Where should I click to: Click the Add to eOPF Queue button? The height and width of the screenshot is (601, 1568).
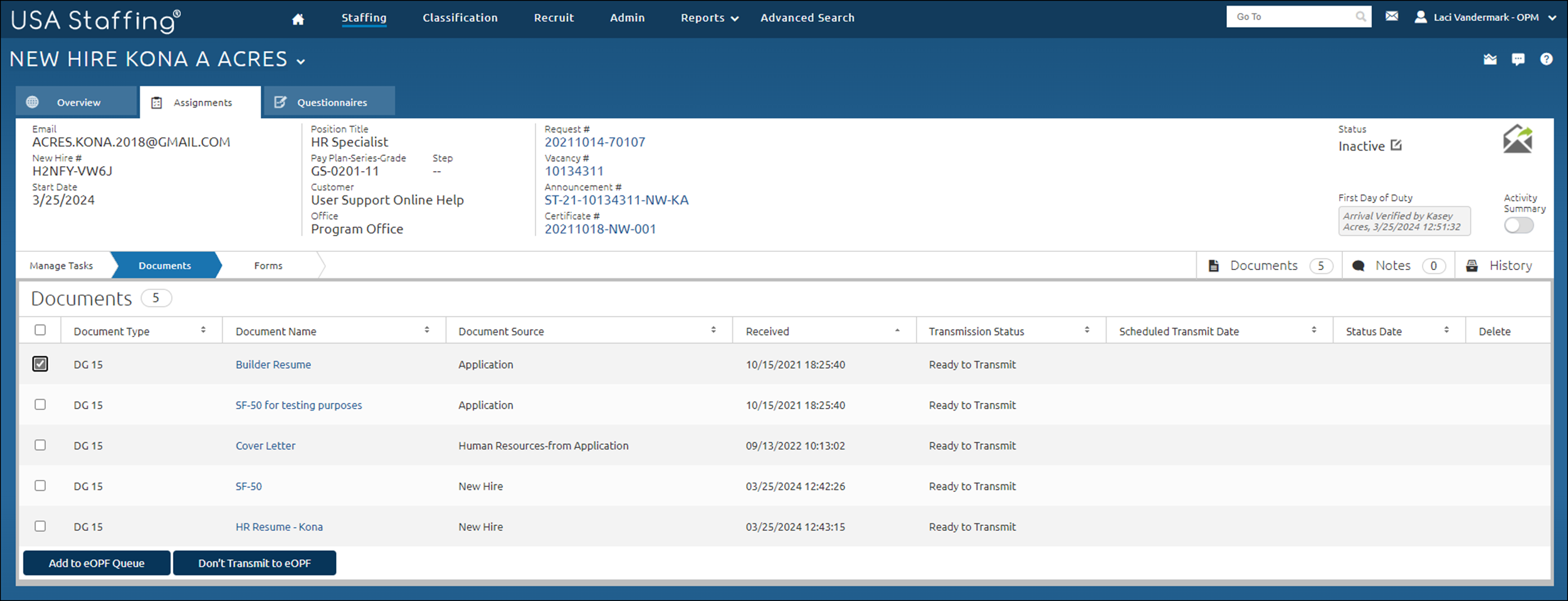click(x=96, y=563)
